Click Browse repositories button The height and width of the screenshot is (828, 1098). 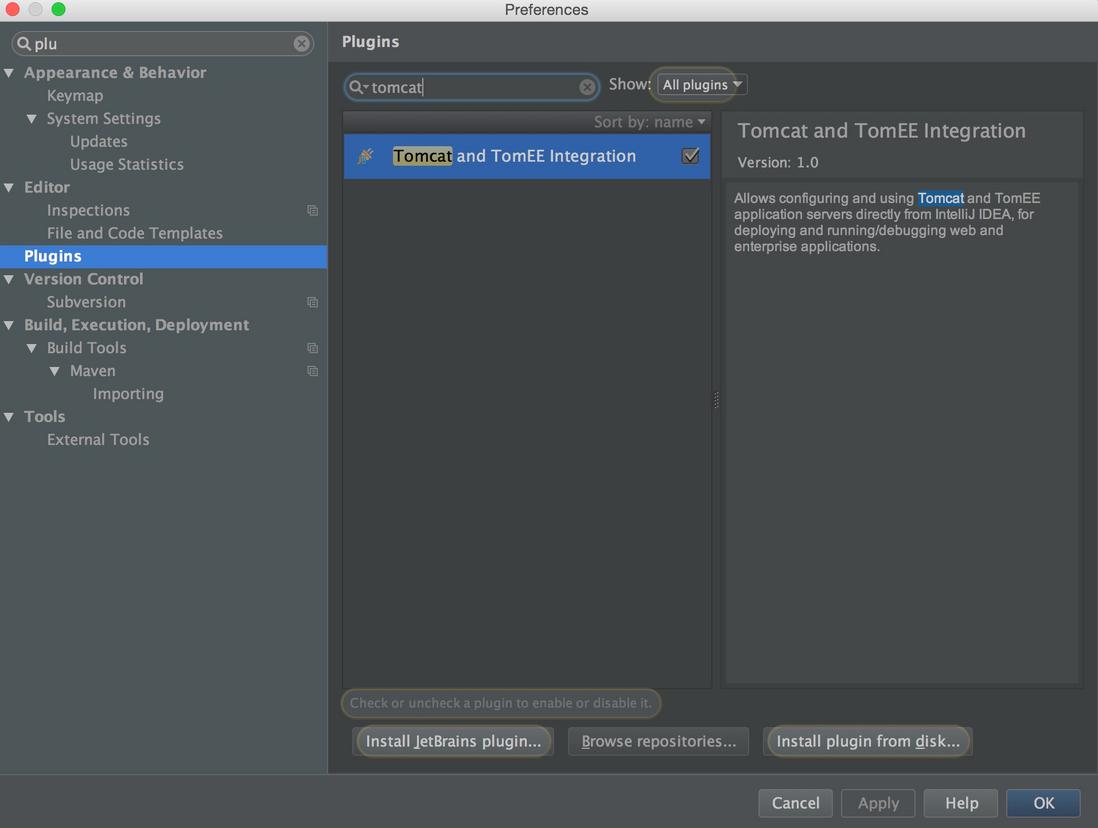tap(658, 741)
